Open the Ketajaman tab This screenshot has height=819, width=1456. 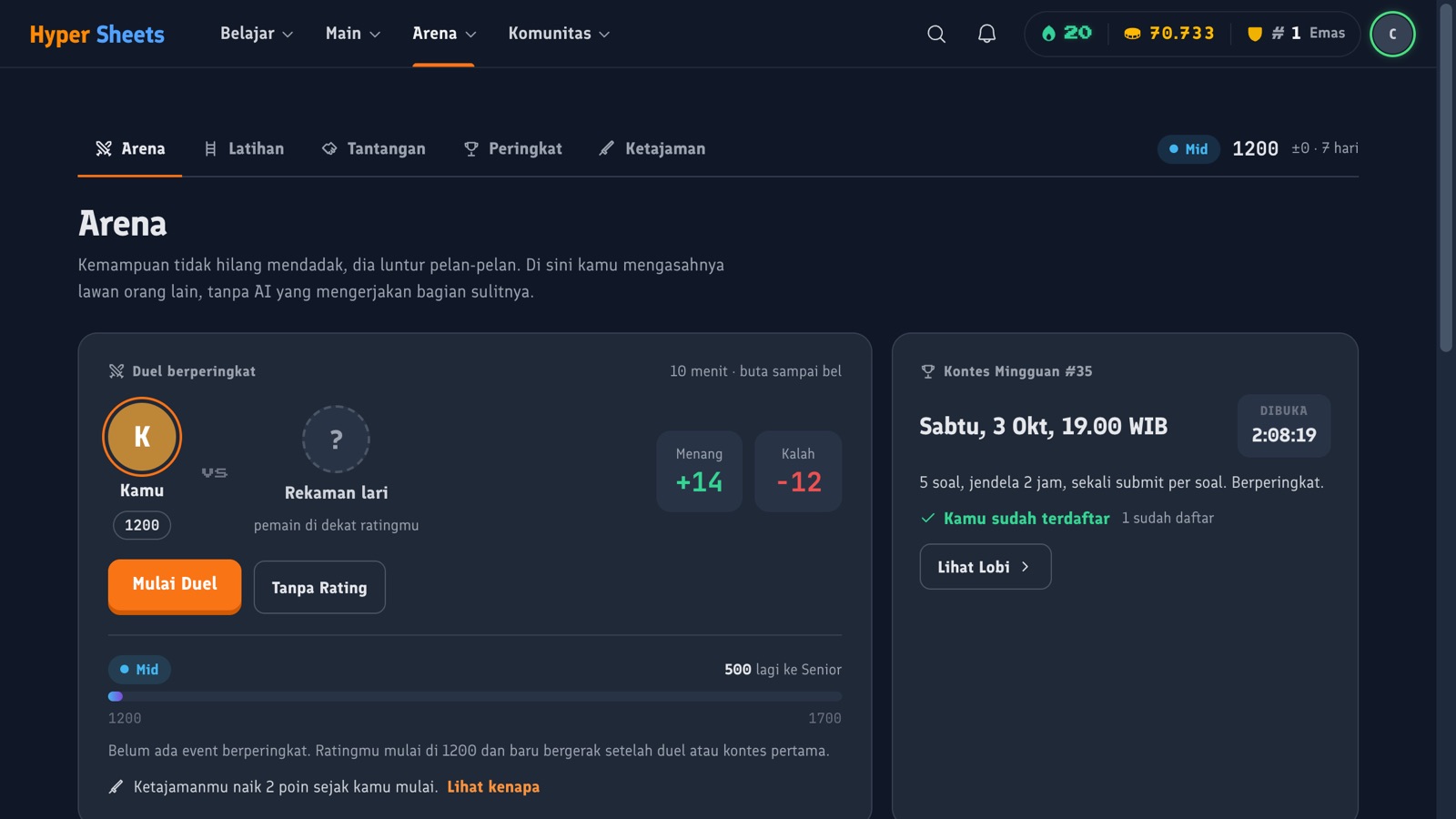pos(652,148)
